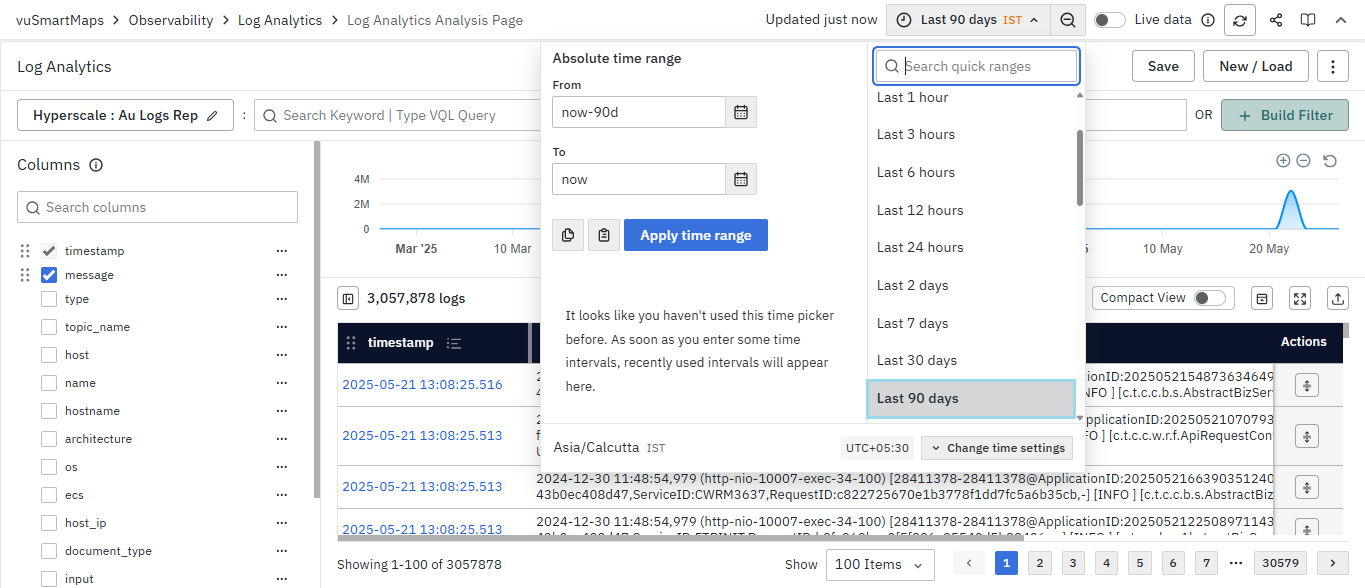This screenshot has width=1365, height=588.
Task: Click the export logs icon
Action: pos(1337,298)
